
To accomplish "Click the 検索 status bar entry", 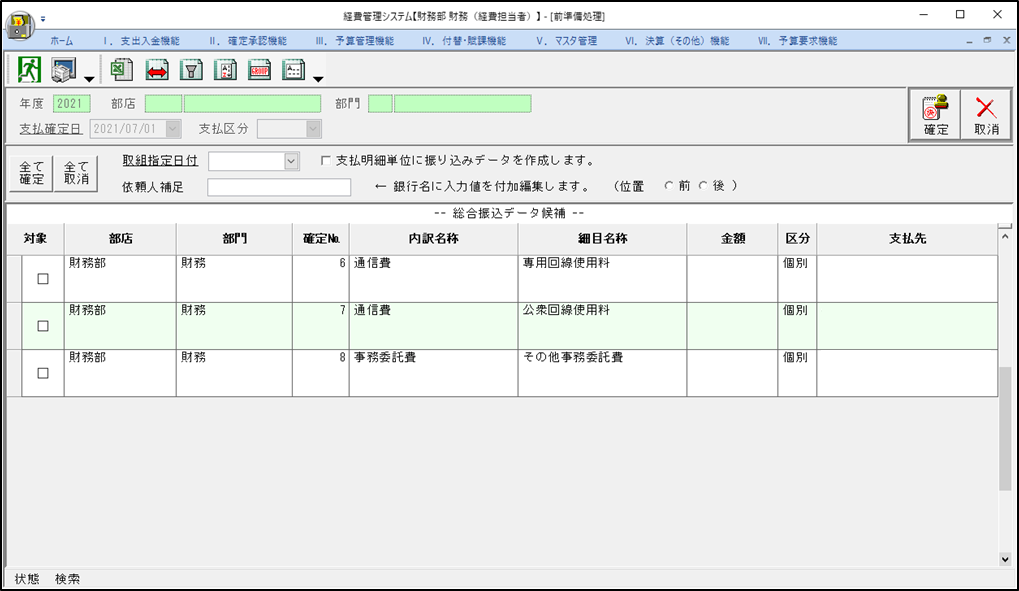I will tap(68, 579).
